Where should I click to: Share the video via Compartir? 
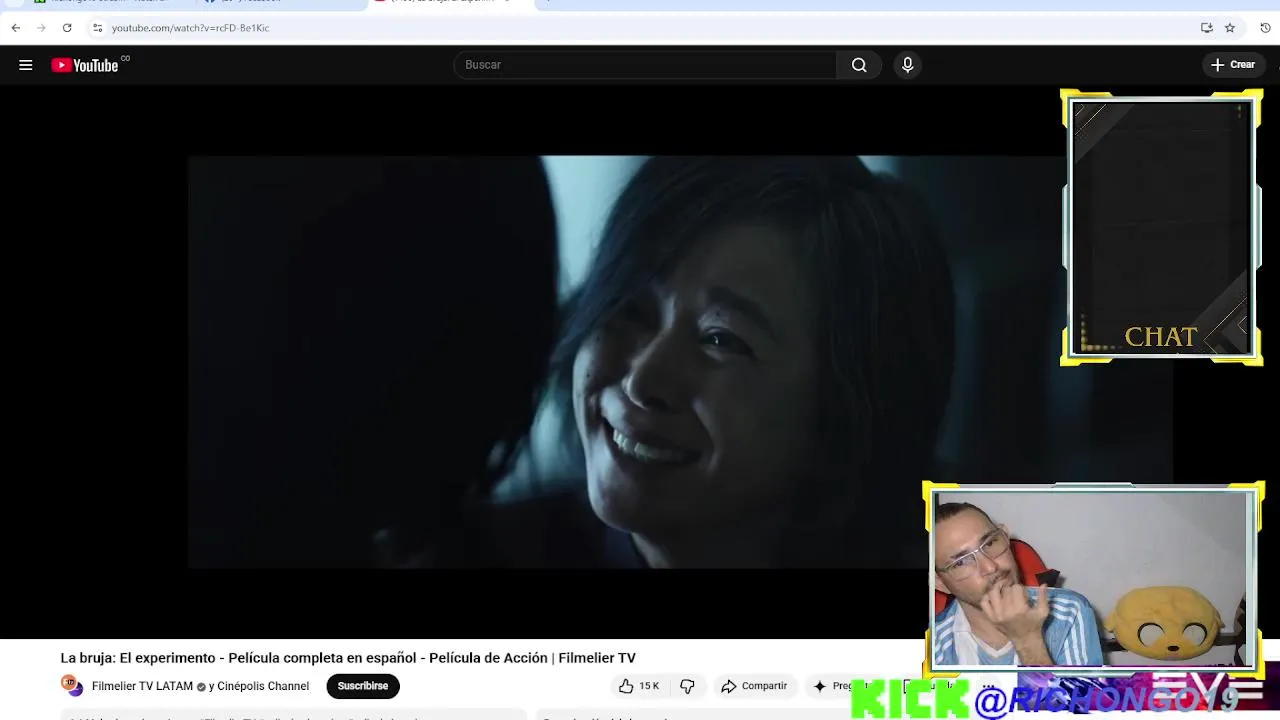[x=755, y=686]
